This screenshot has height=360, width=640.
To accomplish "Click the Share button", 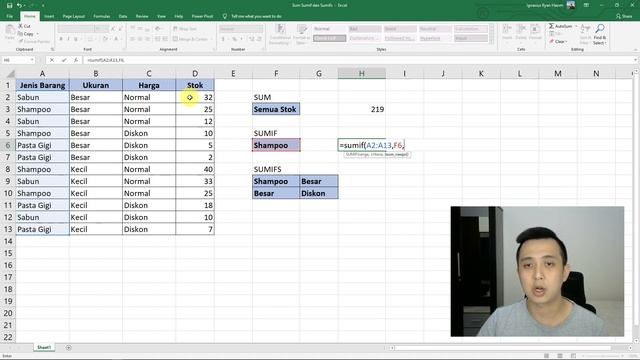I will [x=624, y=16].
